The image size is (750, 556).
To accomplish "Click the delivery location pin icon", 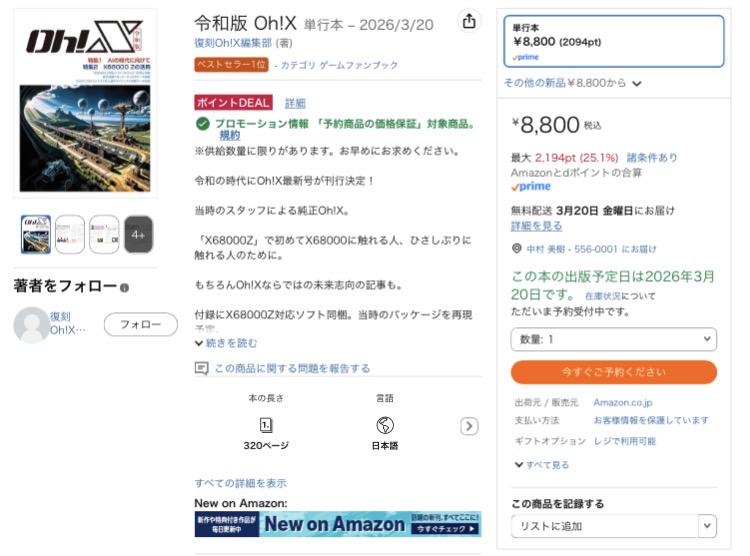I will tap(517, 248).
